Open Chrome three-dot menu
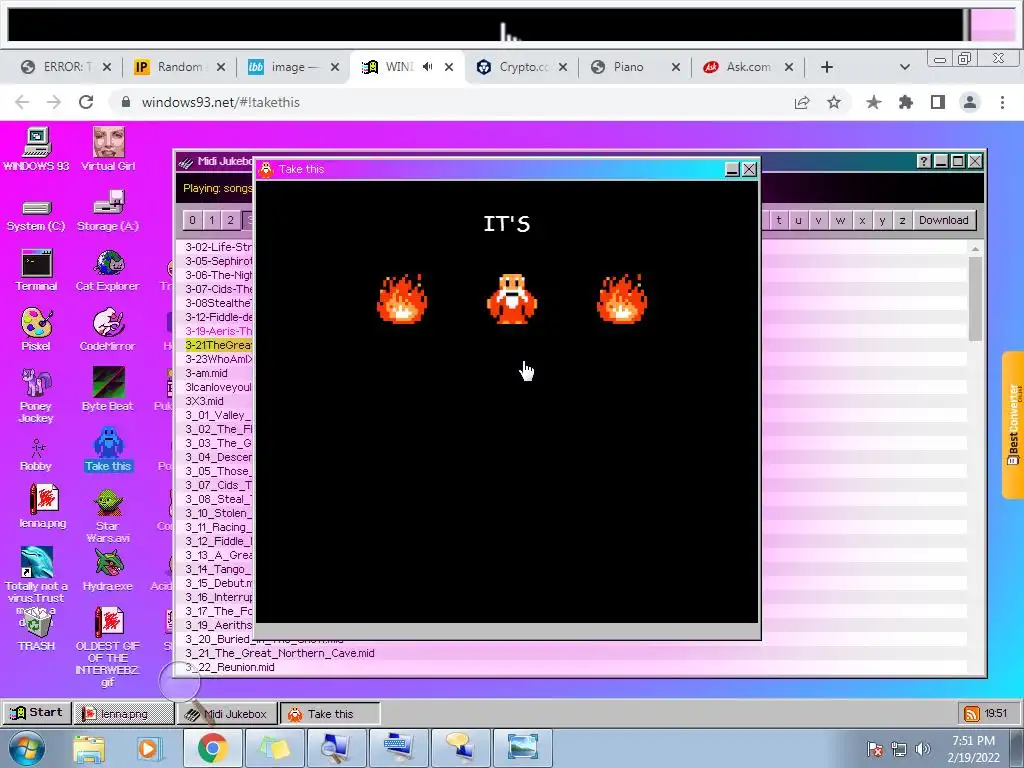The height and width of the screenshot is (768, 1024). pos(1002,102)
